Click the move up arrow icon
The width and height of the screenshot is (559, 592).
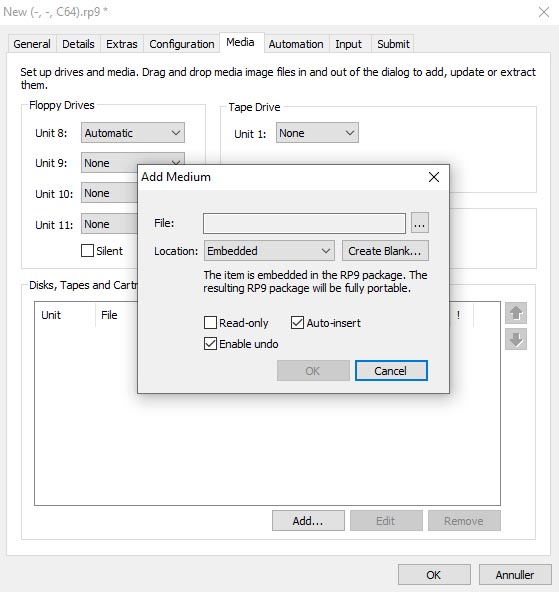tap(516, 313)
